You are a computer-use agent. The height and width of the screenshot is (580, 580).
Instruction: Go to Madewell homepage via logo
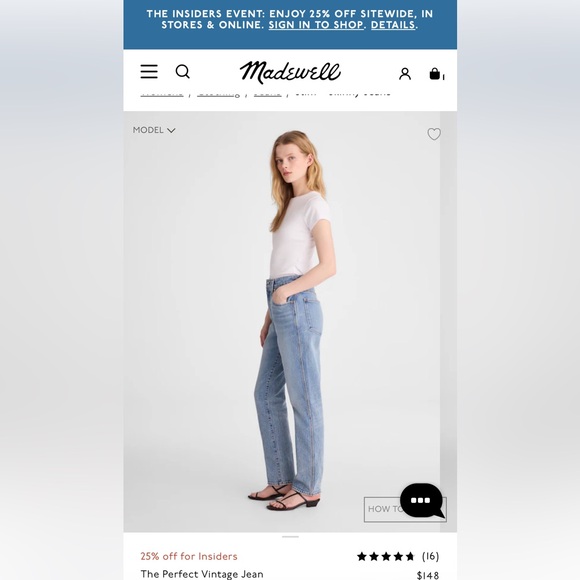290,72
